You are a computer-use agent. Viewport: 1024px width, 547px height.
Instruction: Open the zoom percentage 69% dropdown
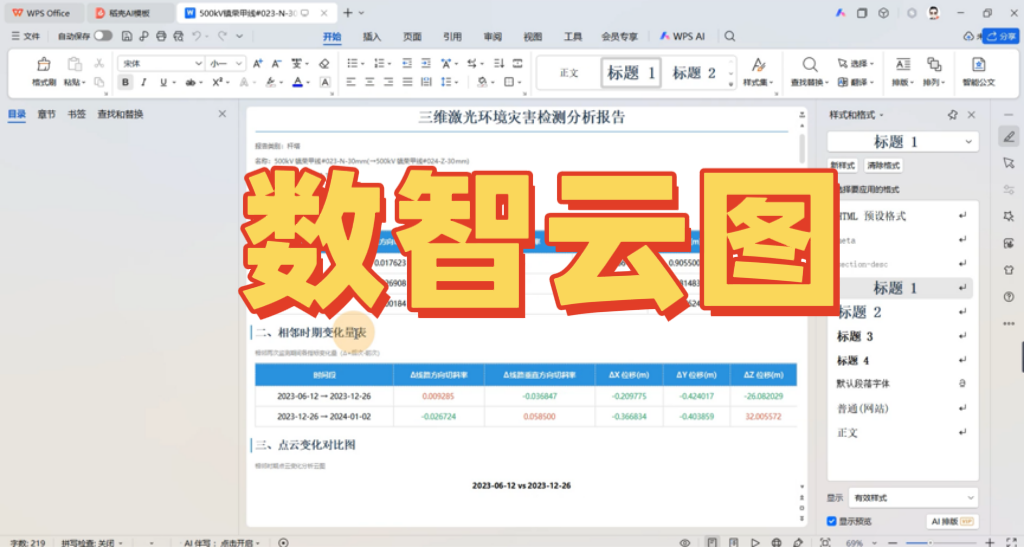(x=872, y=542)
